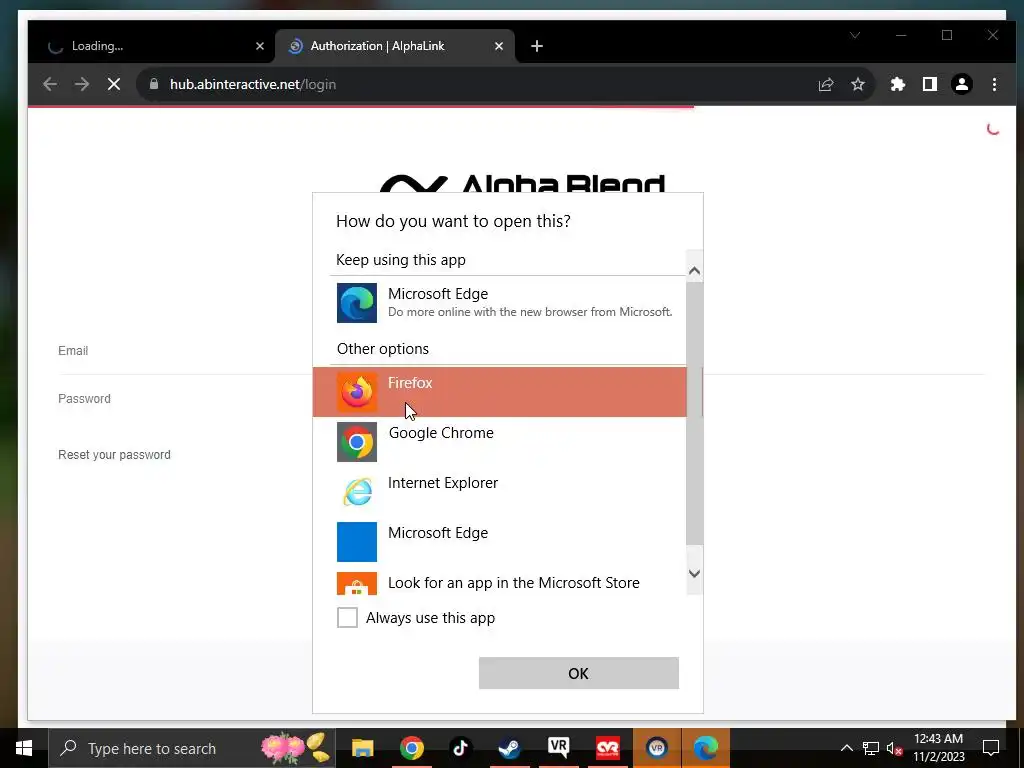This screenshot has height=768, width=1024.
Task: Launch TikTok from the taskbar
Action: point(460,748)
